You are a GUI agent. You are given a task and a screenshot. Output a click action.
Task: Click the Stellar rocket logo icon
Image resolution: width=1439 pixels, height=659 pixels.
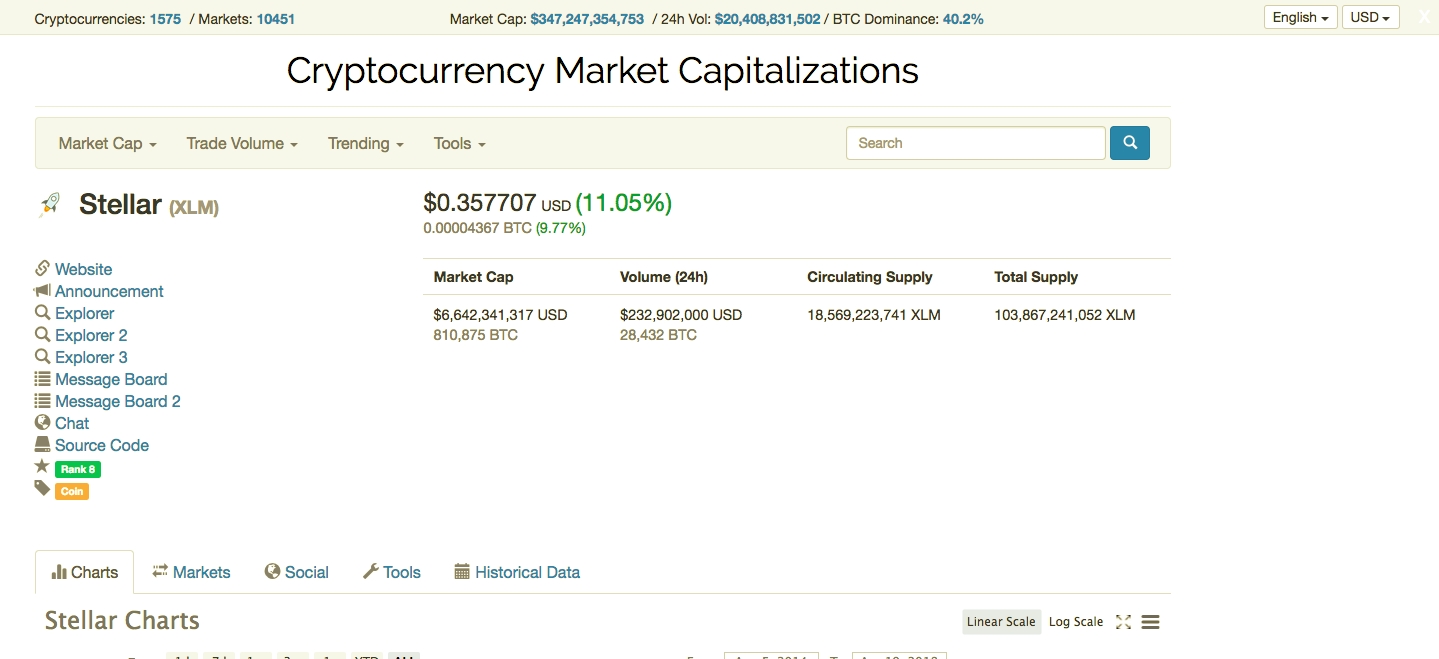[50, 205]
